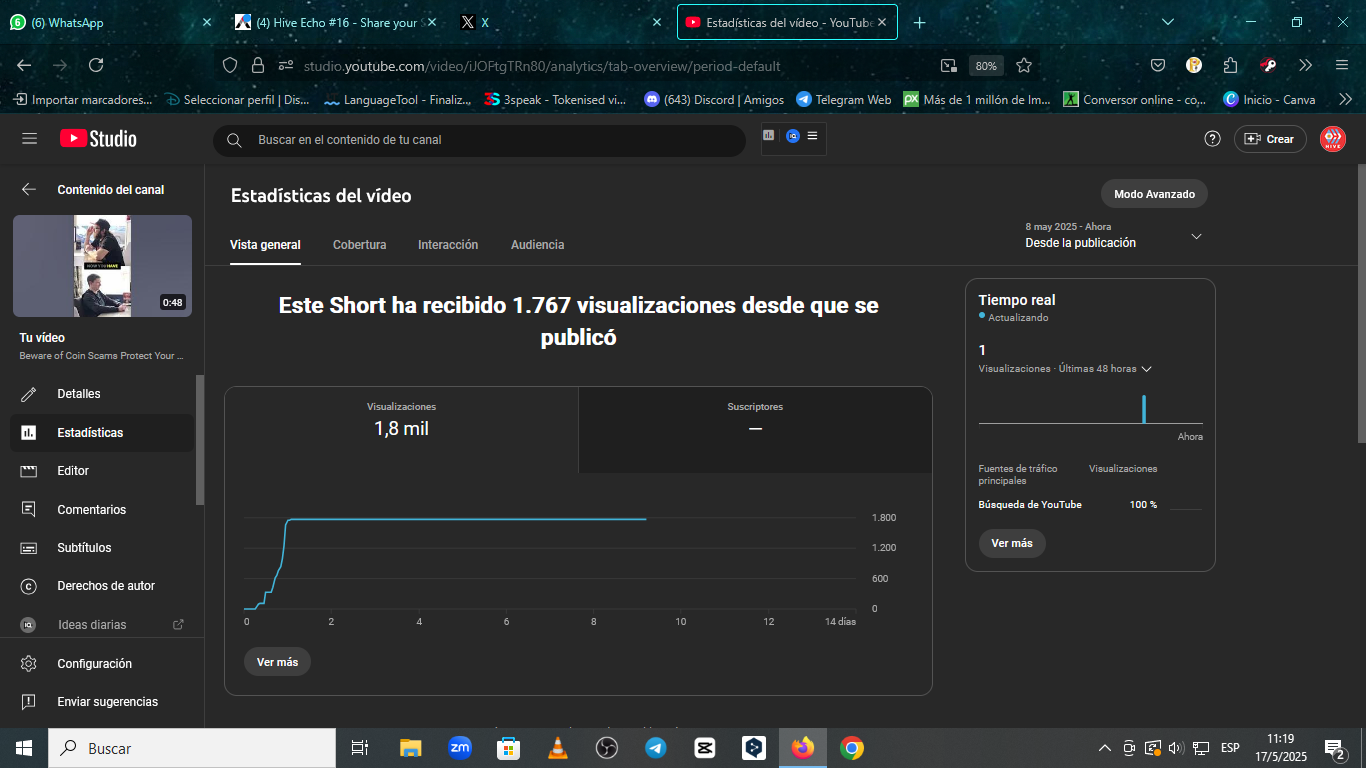Click Ver más in the Tiempo real card
Screen dimensions: 1366x768
point(1012,543)
